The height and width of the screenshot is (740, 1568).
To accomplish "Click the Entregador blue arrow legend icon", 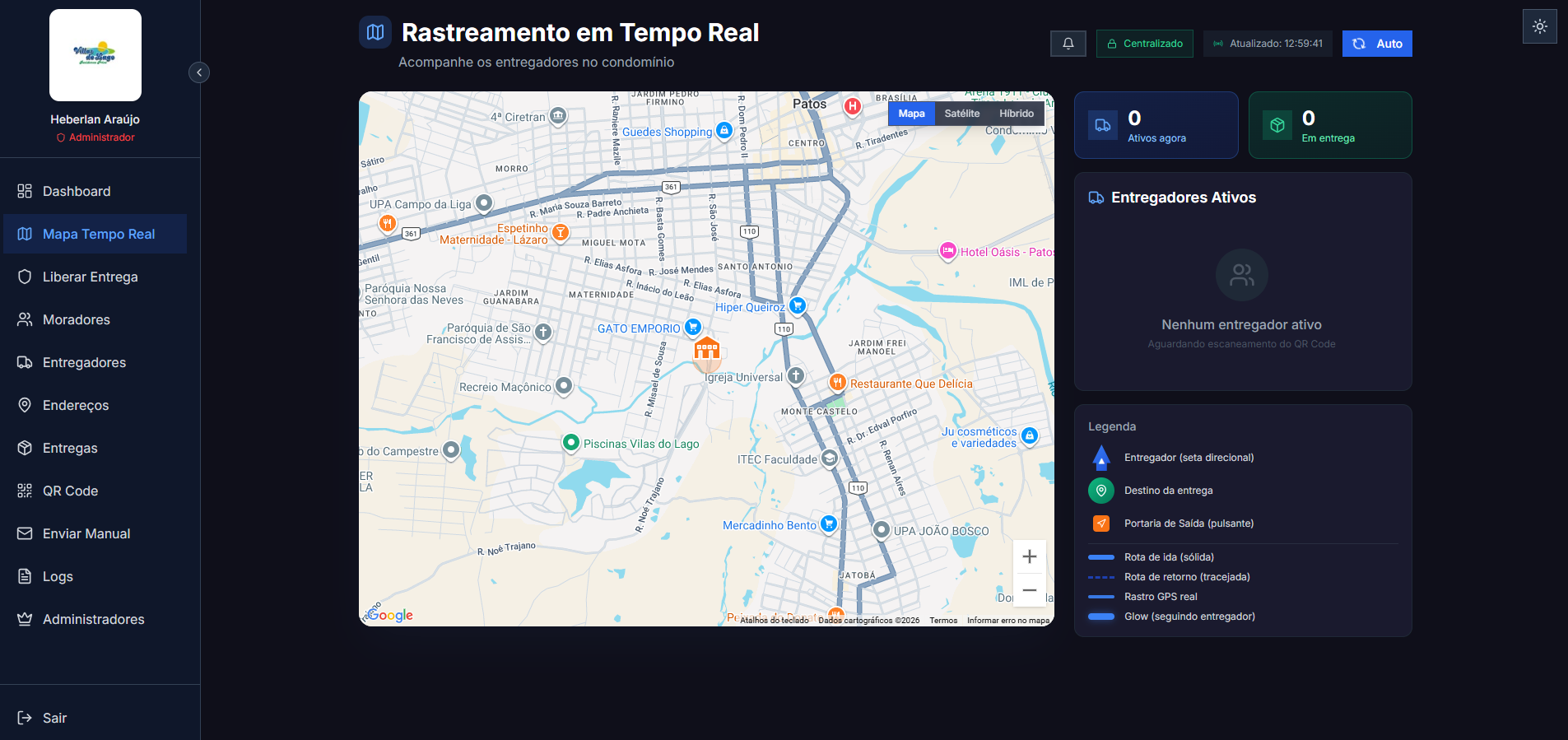I will (x=1101, y=457).
